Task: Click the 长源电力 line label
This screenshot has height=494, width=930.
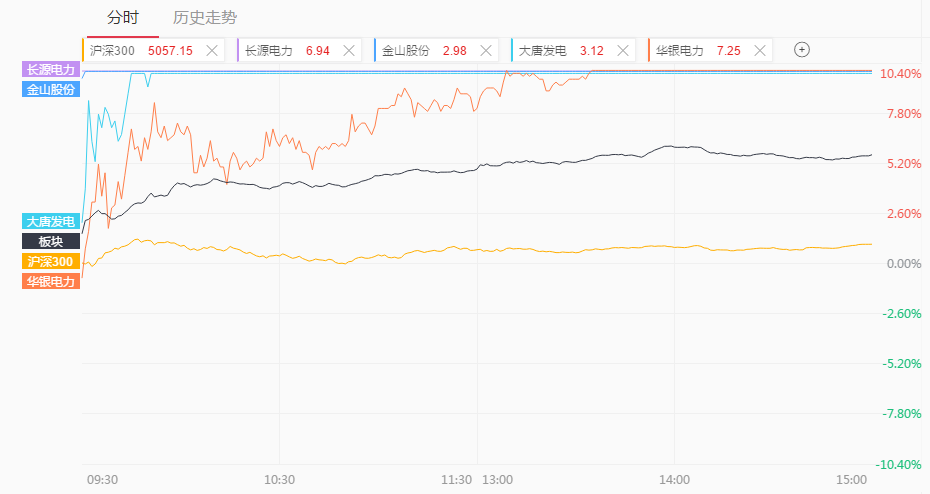Action: (50, 69)
